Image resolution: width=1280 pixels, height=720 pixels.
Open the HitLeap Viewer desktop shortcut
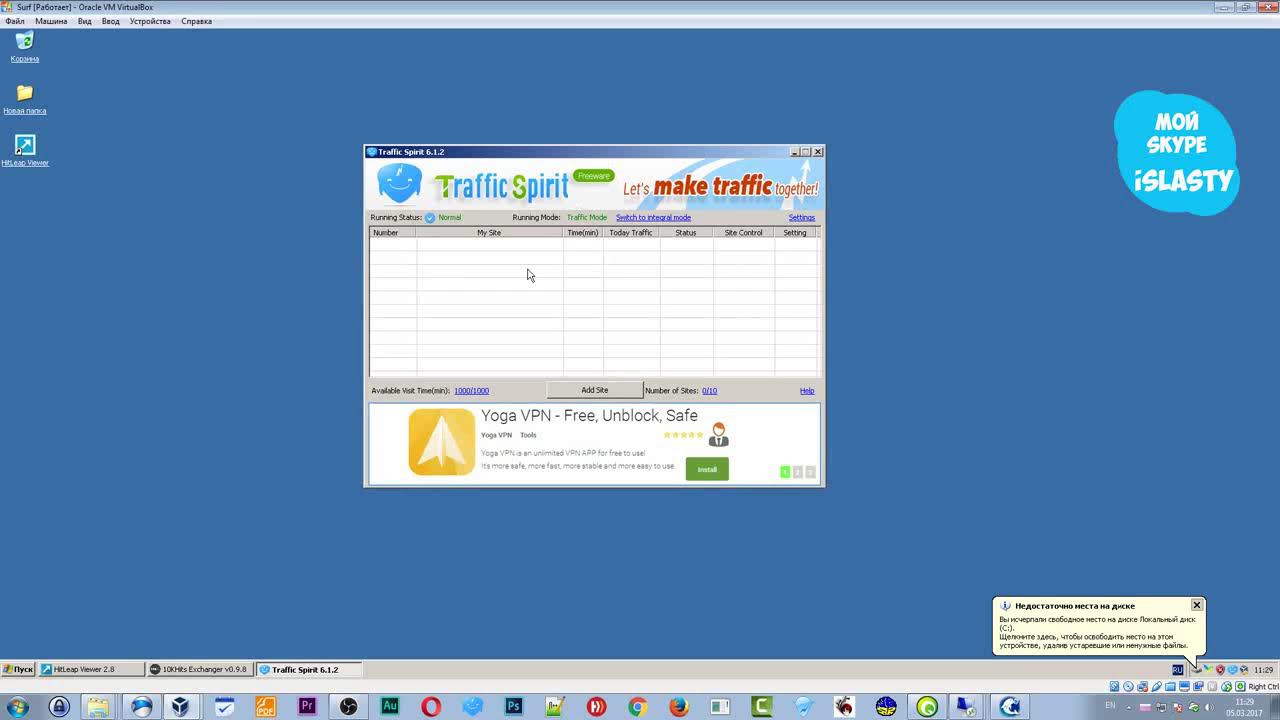coord(25,150)
